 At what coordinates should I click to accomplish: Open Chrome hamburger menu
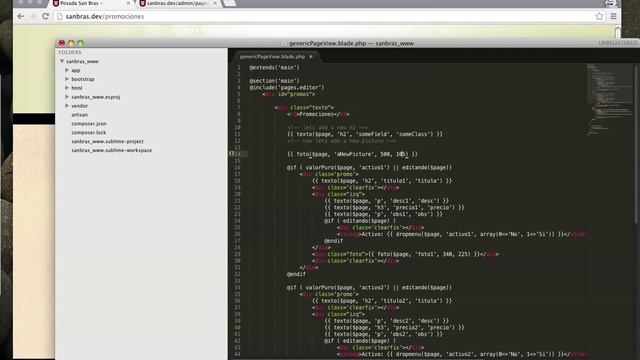pyautogui.click(x=613, y=16)
